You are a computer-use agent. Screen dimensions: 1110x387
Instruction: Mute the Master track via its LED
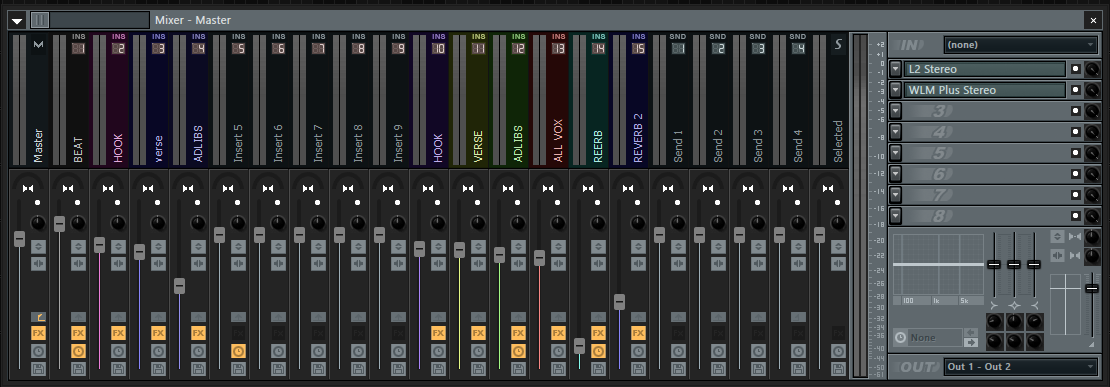coord(38,203)
